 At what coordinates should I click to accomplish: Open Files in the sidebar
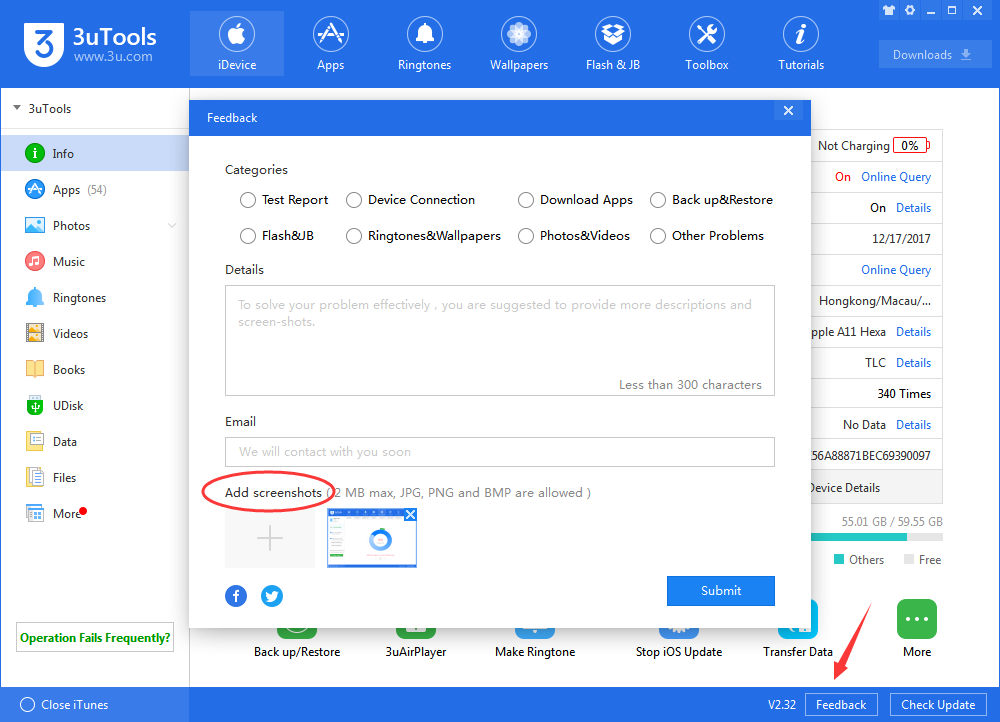pos(95,477)
